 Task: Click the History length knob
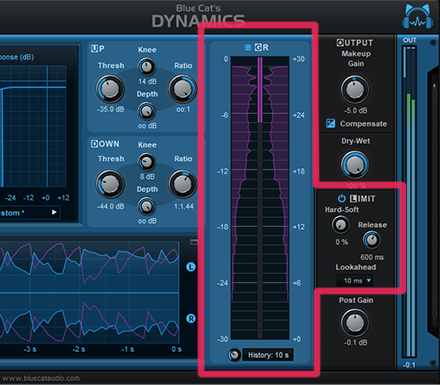(234, 355)
